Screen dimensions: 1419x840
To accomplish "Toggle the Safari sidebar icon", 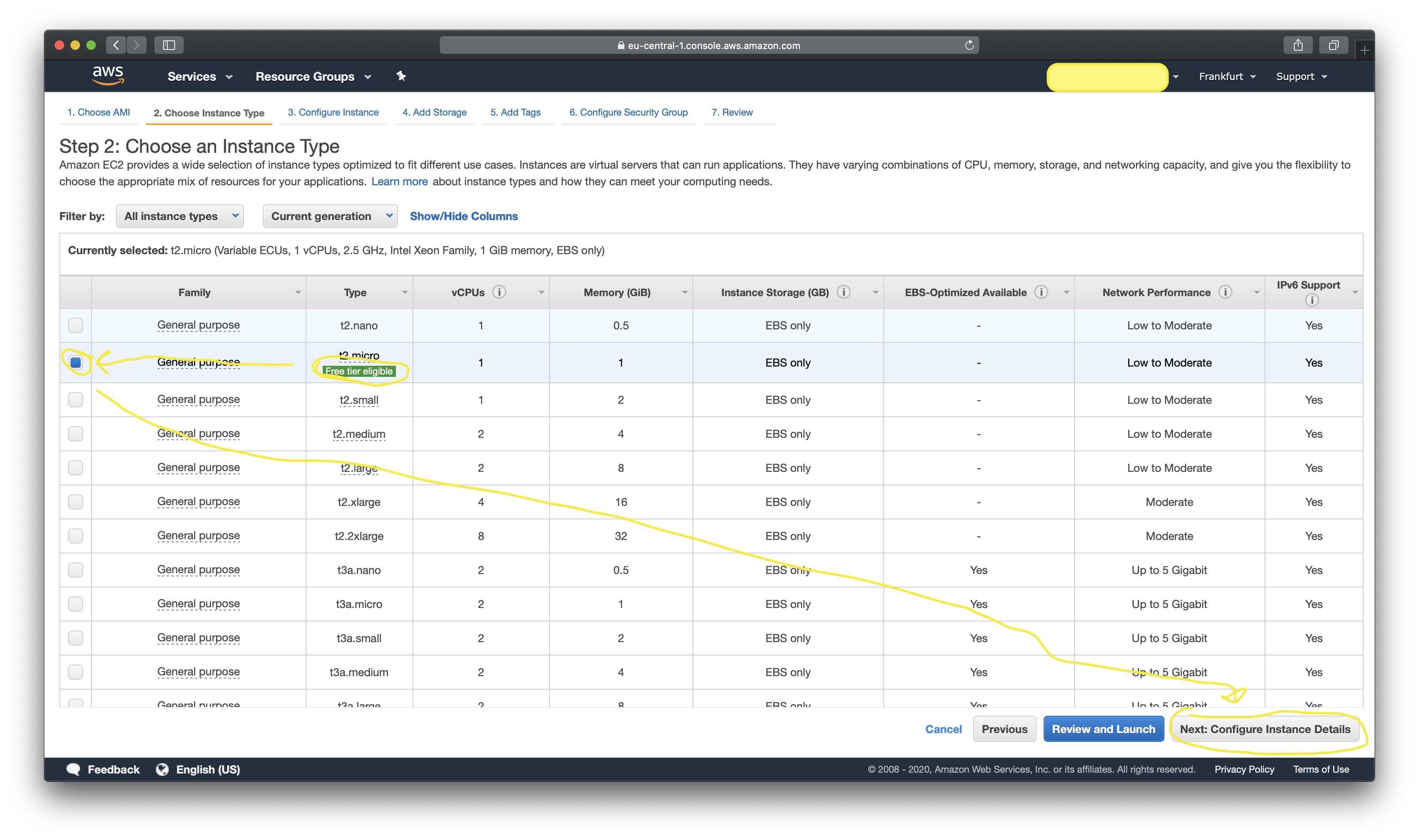I will pyautogui.click(x=169, y=45).
